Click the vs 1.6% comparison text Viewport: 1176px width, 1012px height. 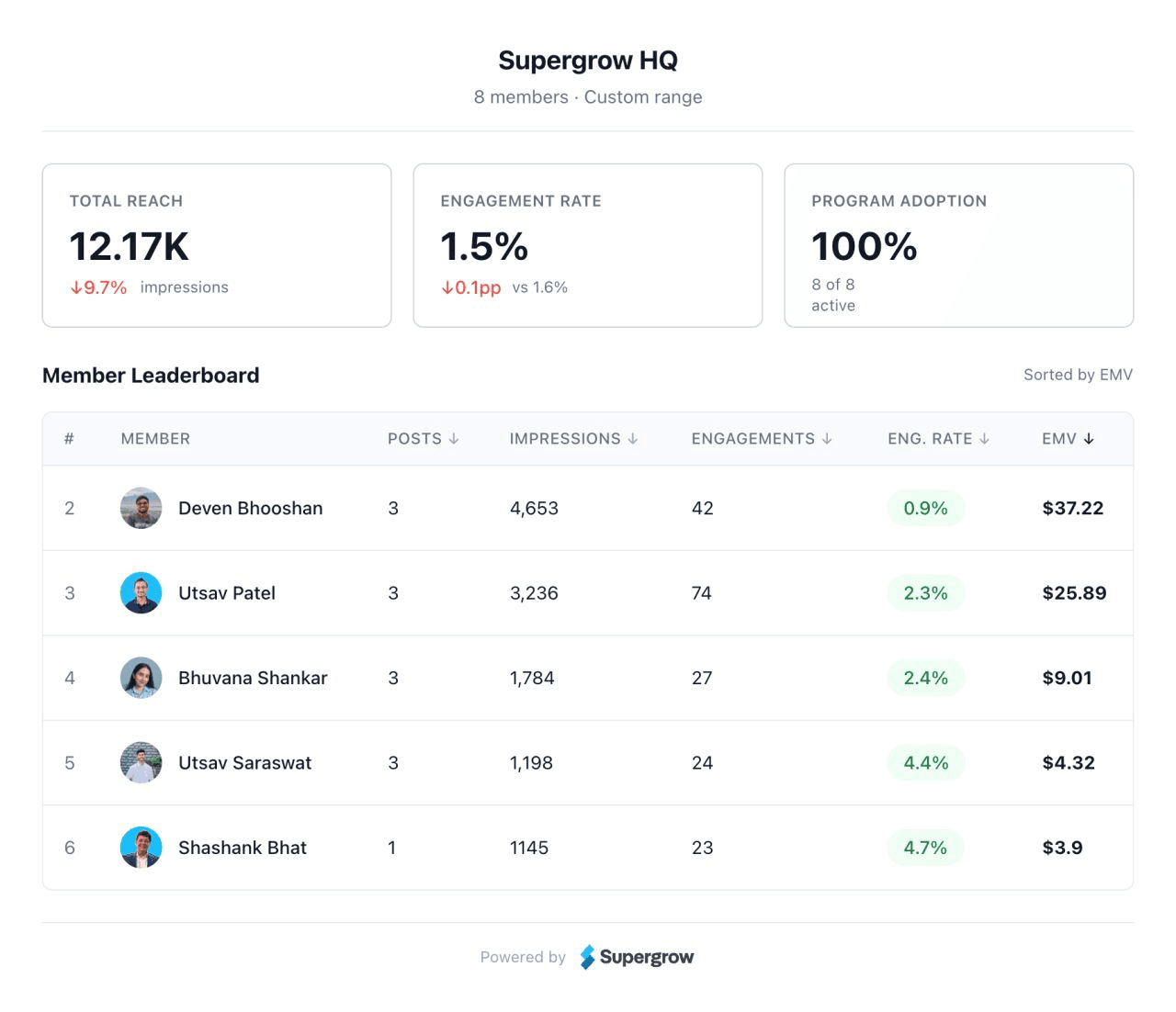(540, 287)
